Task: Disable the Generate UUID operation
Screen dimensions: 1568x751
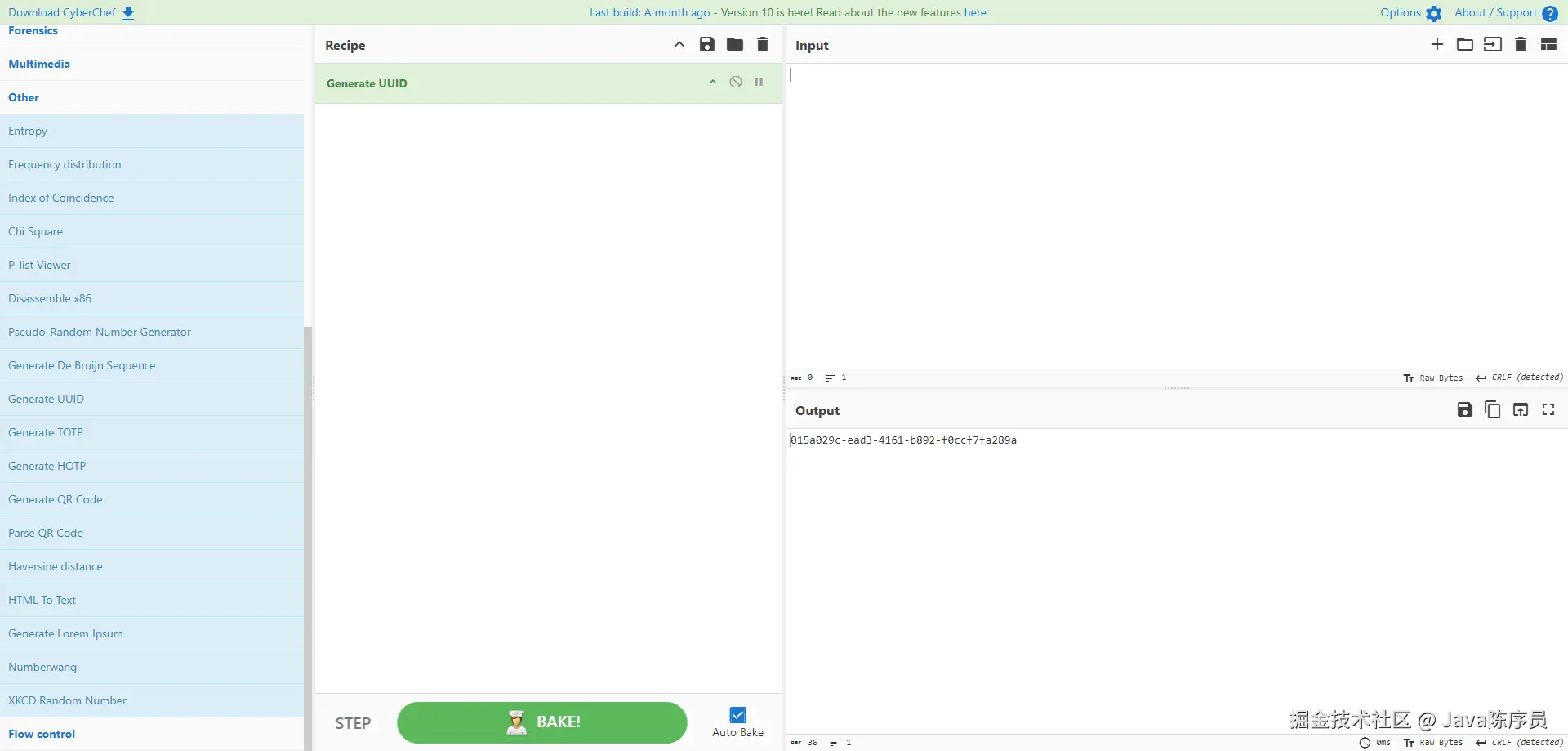Action: tap(736, 83)
